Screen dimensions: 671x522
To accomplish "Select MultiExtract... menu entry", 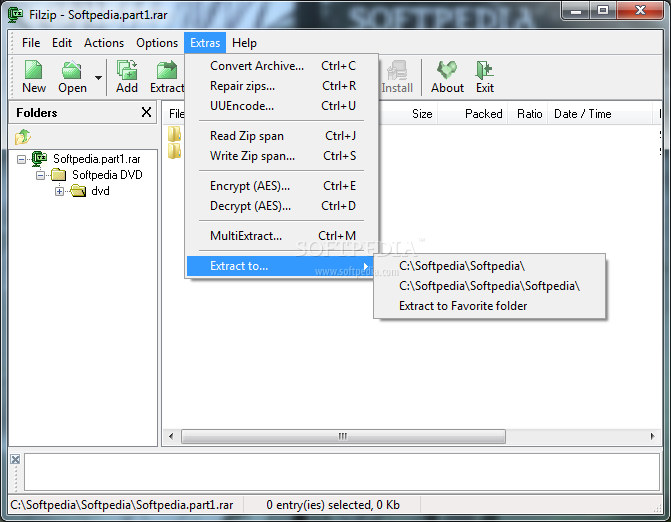I will (282, 236).
